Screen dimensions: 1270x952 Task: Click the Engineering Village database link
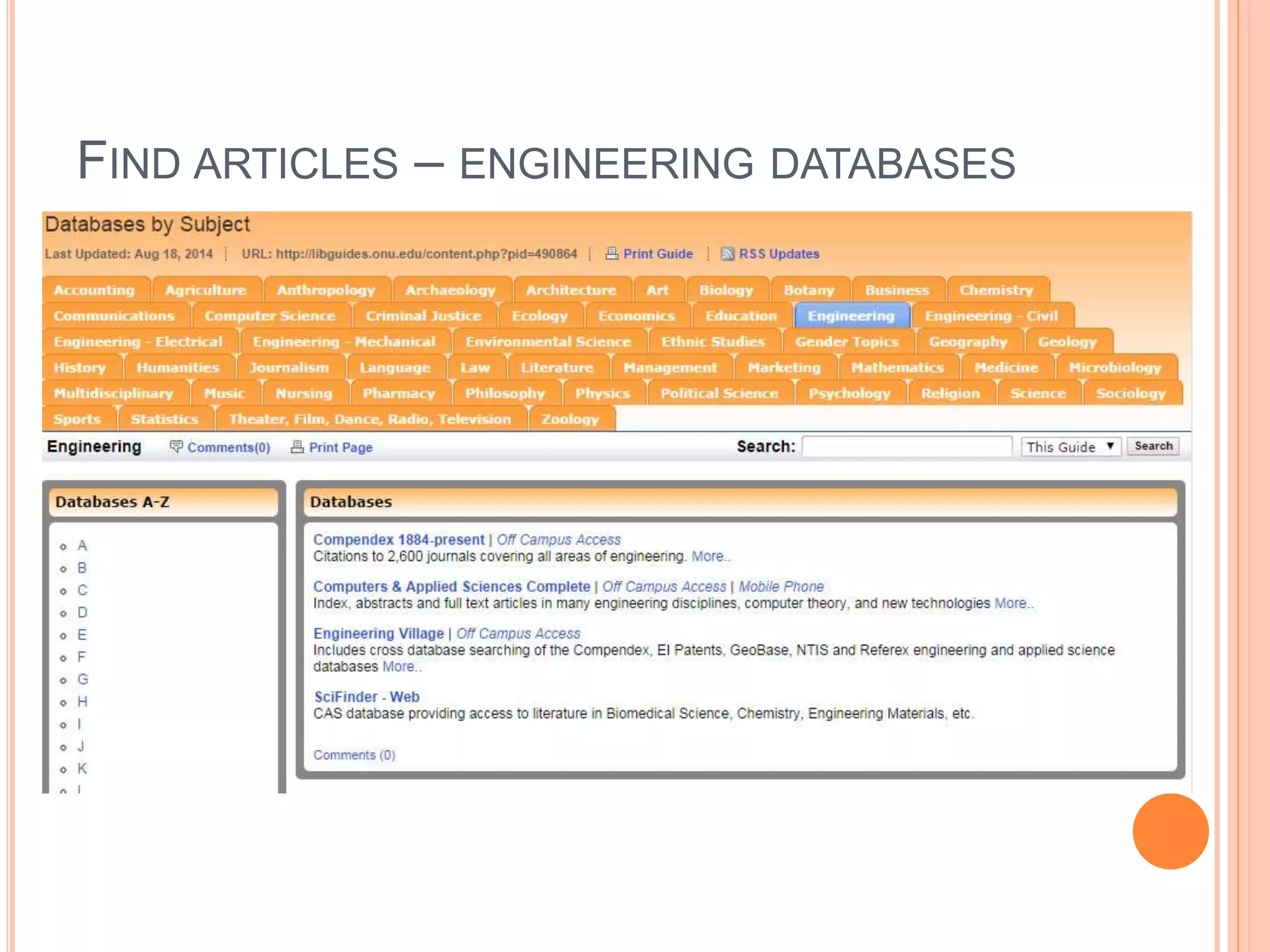(x=378, y=634)
